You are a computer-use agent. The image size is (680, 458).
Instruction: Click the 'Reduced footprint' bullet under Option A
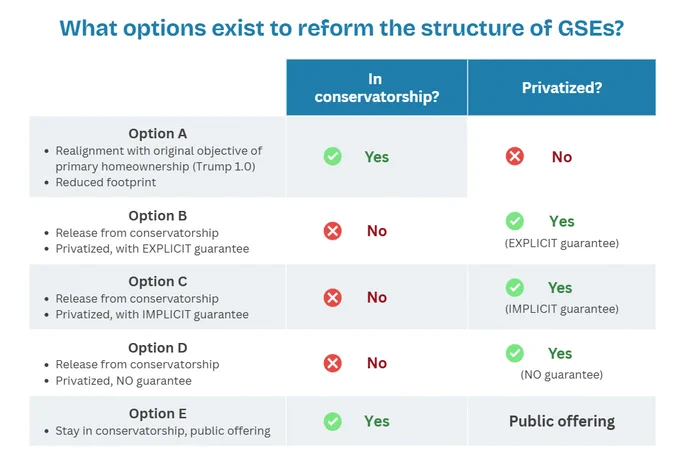pyautogui.click(x=105, y=182)
